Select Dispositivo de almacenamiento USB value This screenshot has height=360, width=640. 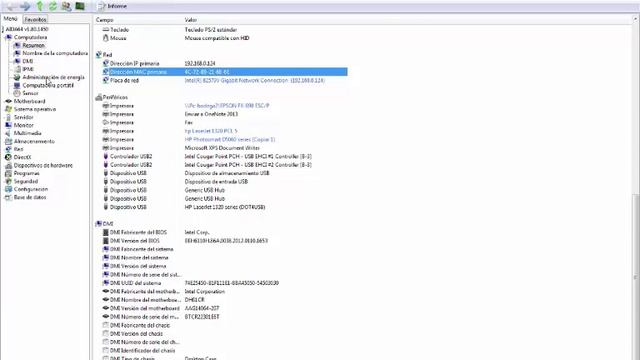pyautogui.click(x=227, y=173)
